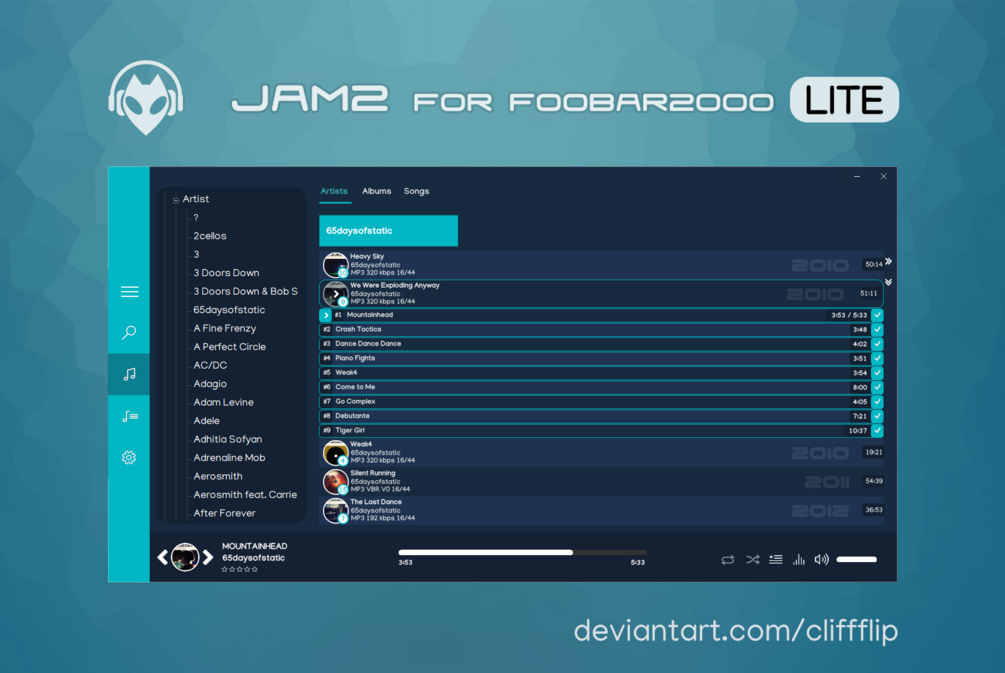This screenshot has height=673, width=1005.
Task: Seek in the track progress bar
Action: point(522,552)
